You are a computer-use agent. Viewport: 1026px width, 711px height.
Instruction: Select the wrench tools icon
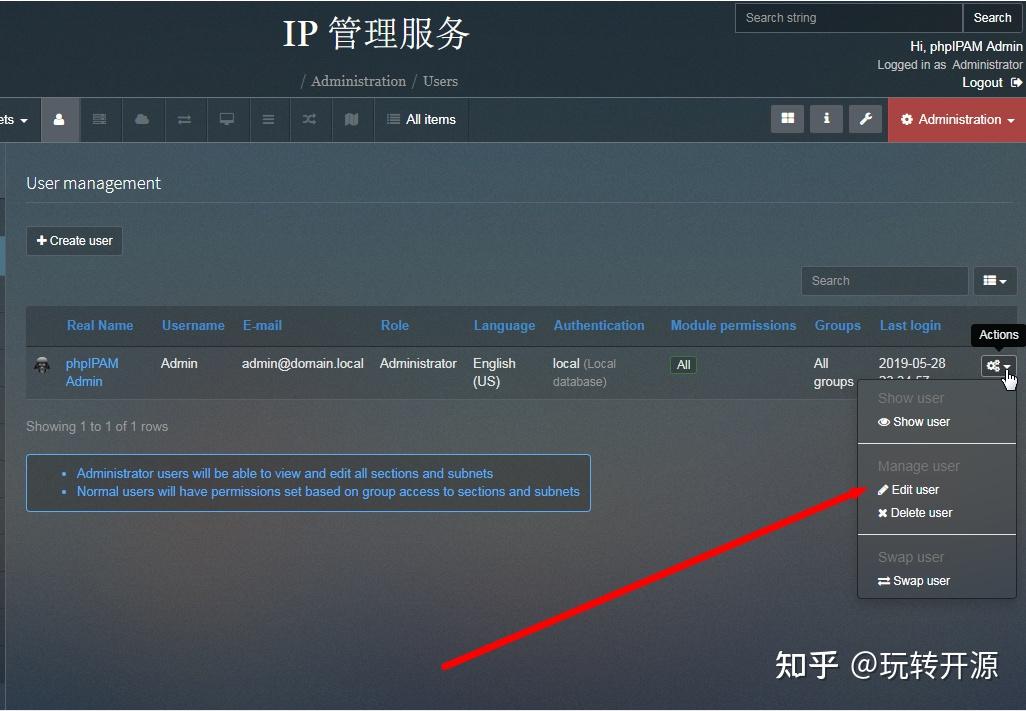click(x=865, y=118)
